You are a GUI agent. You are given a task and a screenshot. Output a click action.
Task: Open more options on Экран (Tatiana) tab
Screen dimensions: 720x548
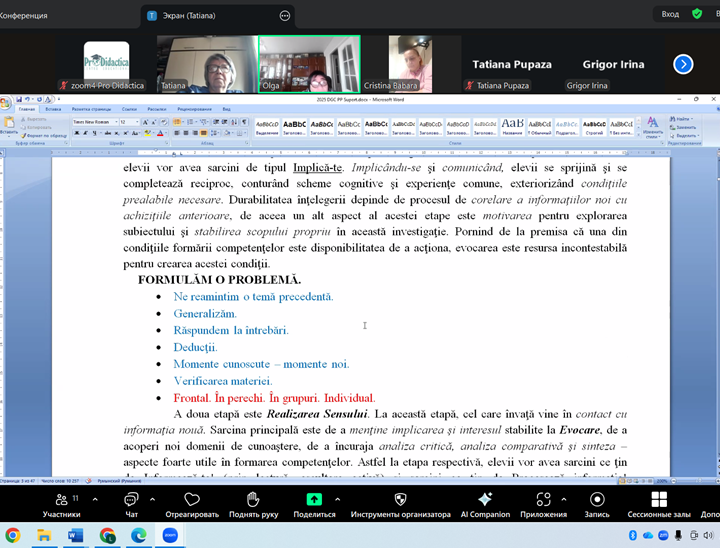(x=285, y=16)
